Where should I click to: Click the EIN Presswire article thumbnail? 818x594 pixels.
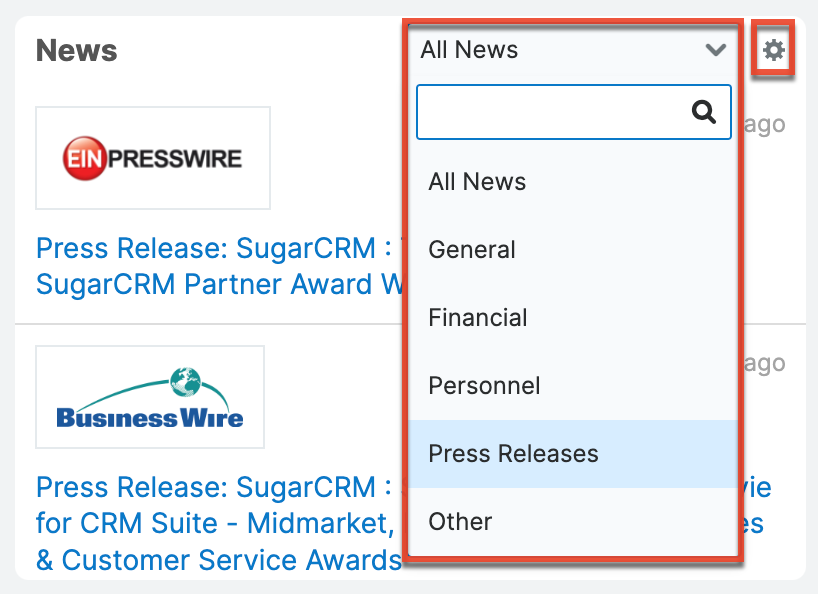click(152, 157)
